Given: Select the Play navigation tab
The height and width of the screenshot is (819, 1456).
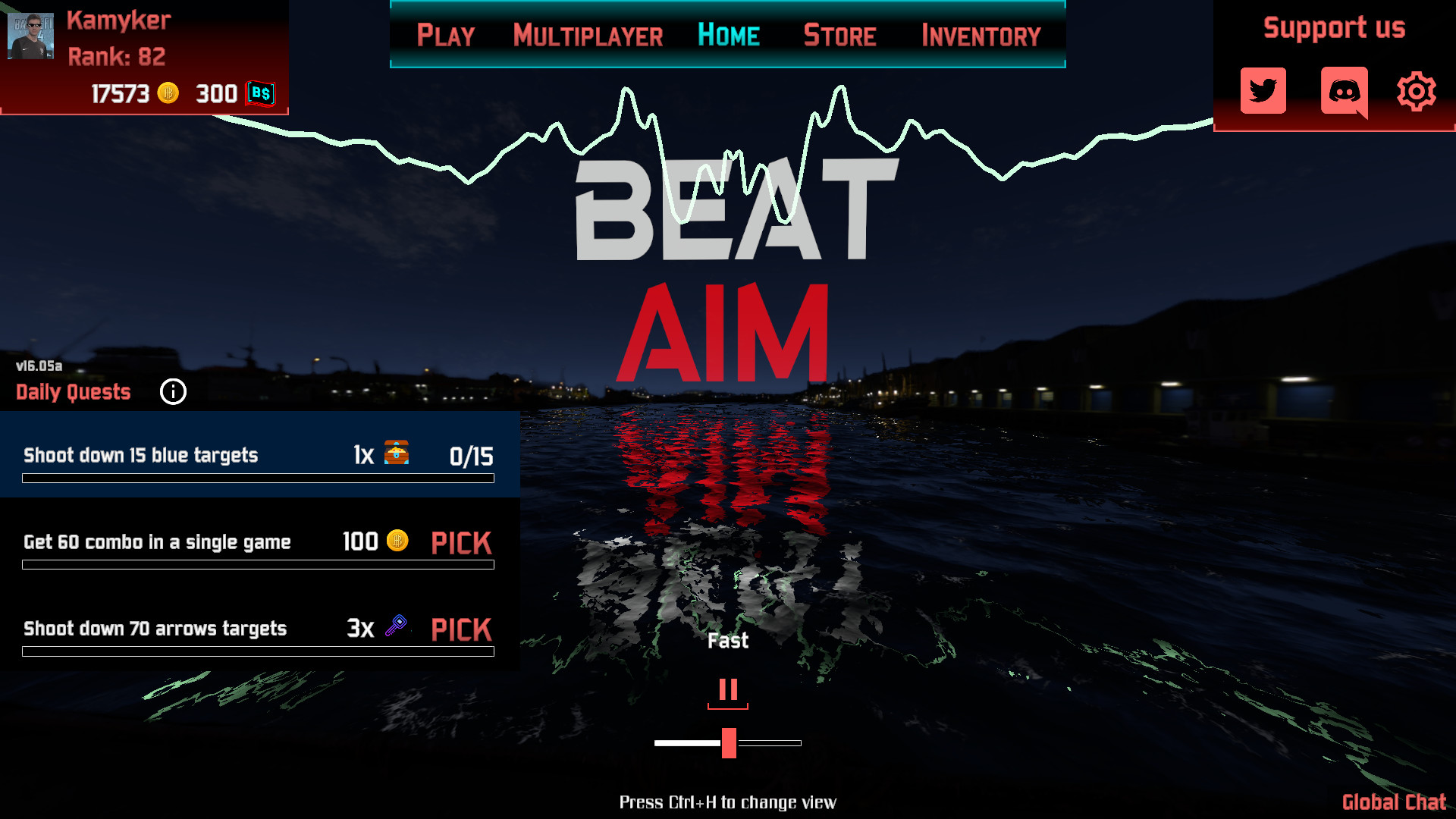Looking at the screenshot, I should coord(446,34).
